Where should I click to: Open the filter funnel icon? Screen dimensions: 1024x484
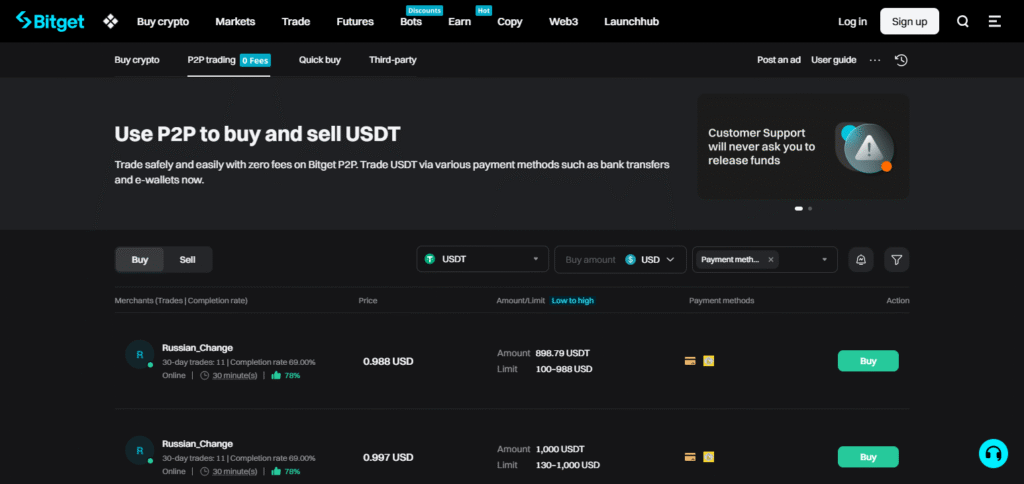(897, 259)
